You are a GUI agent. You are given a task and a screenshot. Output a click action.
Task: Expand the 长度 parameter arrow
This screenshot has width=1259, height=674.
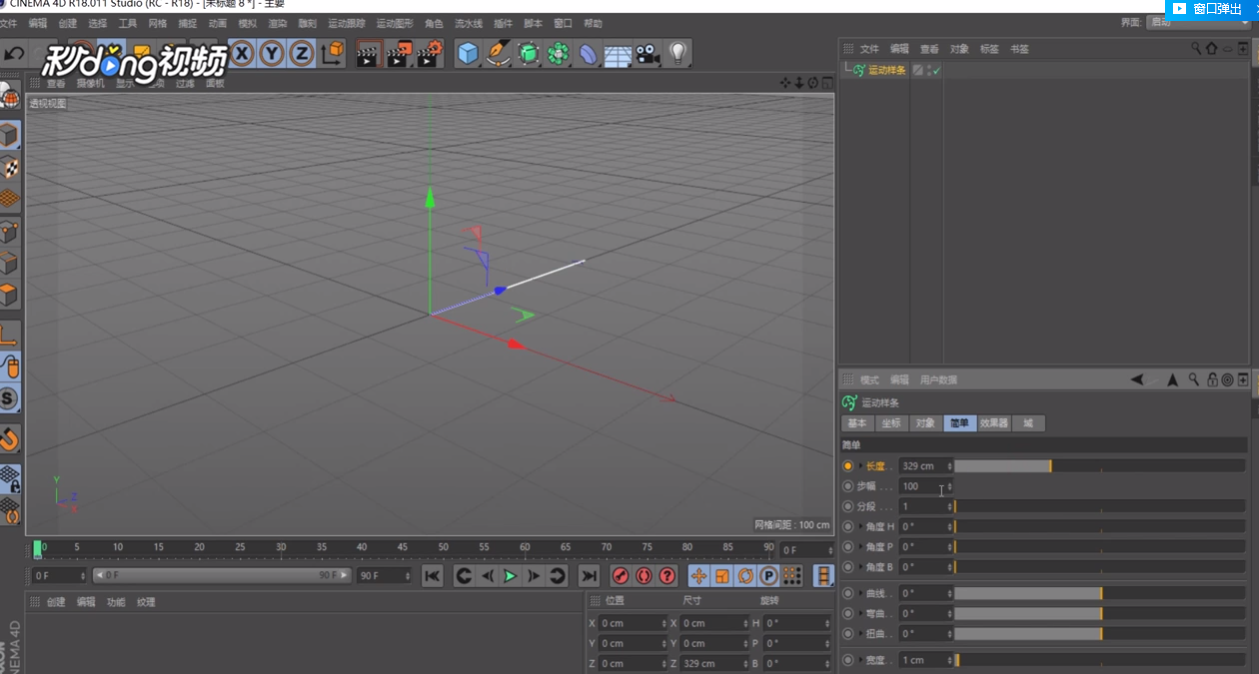click(x=861, y=466)
